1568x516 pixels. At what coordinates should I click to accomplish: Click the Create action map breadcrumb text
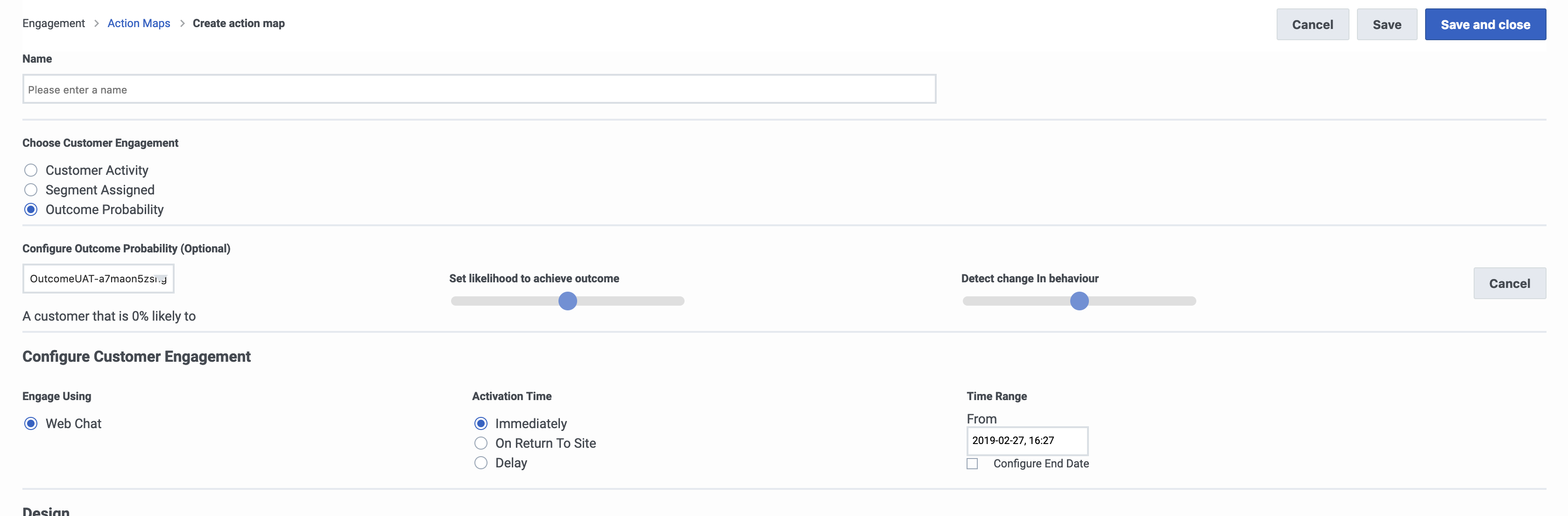point(239,23)
